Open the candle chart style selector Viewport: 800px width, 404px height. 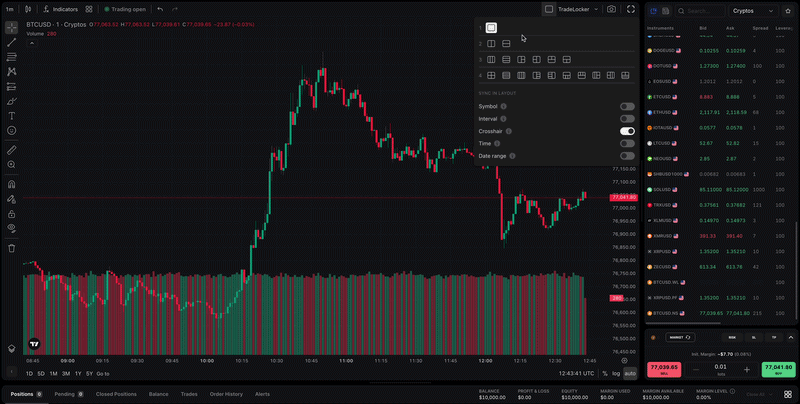[28, 9]
